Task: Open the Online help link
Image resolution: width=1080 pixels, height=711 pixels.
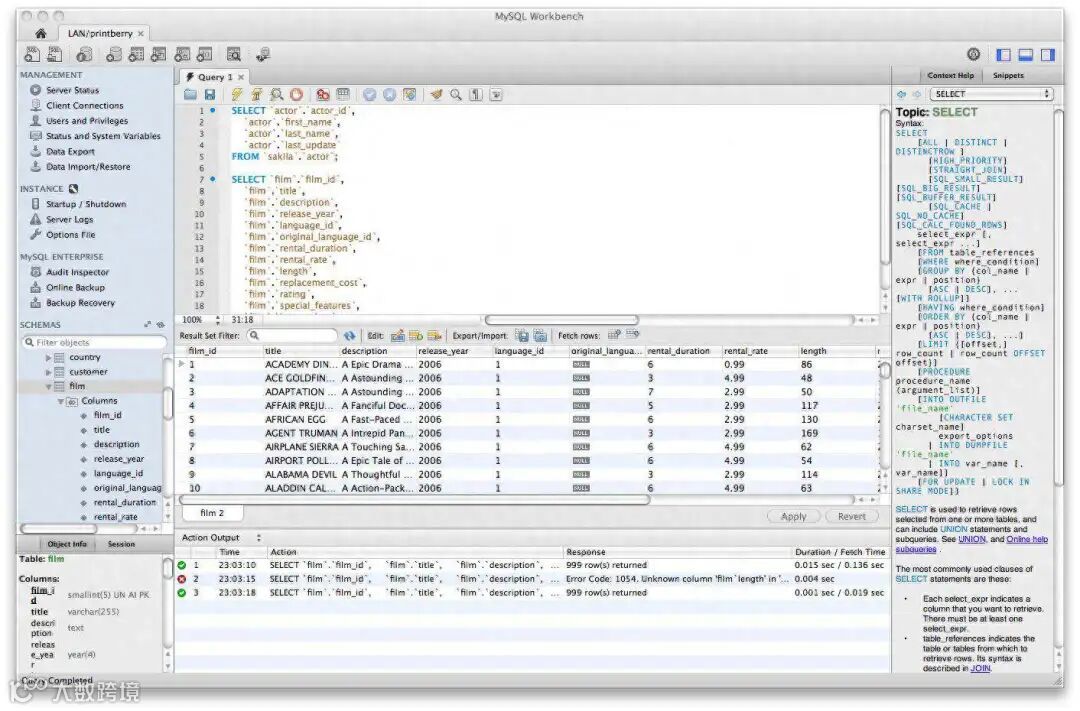Action: click(1027, 539)
